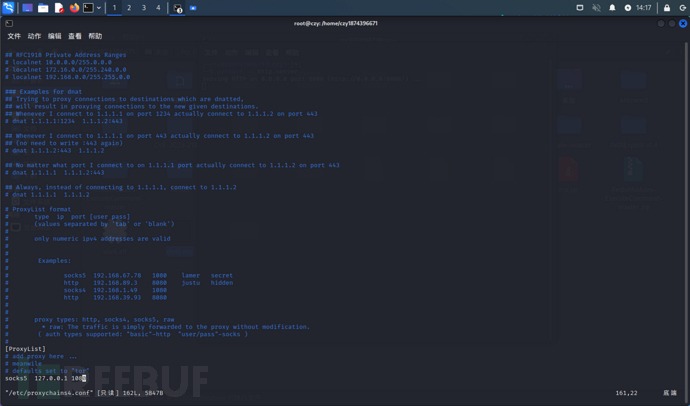Image resolution: width=690 pixels, height=406 pixels.
Task: Open the file manager from the panel
Action: pos(43,8)
